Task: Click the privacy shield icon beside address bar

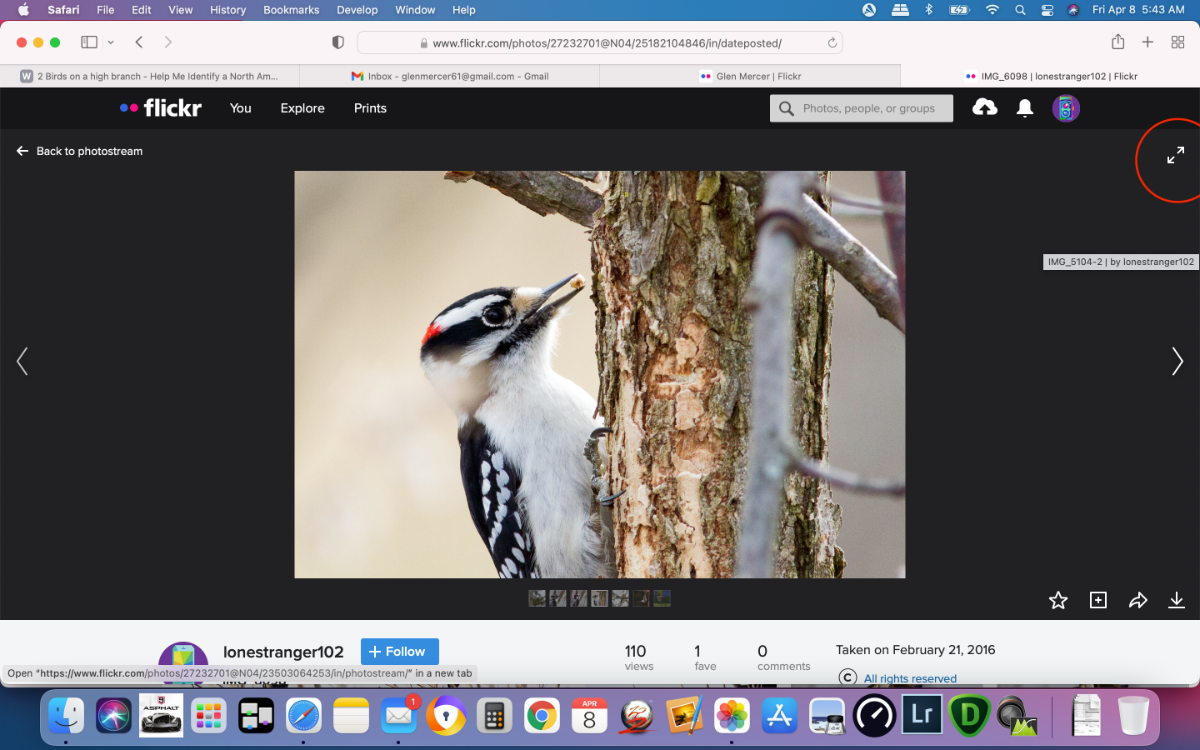Action: (338, 42)
